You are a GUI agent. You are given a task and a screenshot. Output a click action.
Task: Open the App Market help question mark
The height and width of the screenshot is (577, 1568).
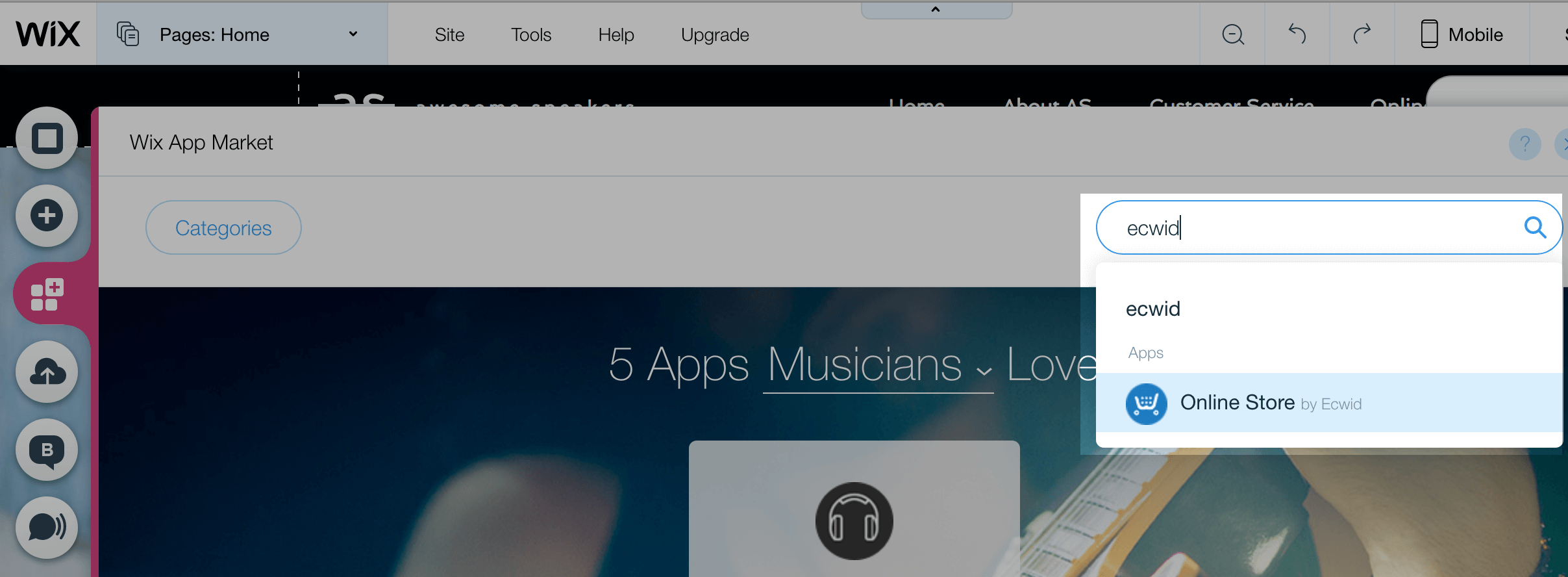(1525, 144)
